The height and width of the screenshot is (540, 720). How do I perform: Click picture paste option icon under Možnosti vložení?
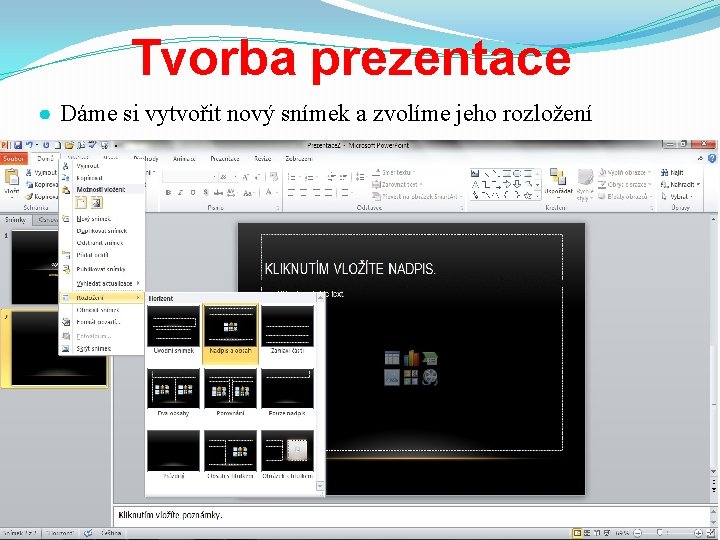pos(96,202)
